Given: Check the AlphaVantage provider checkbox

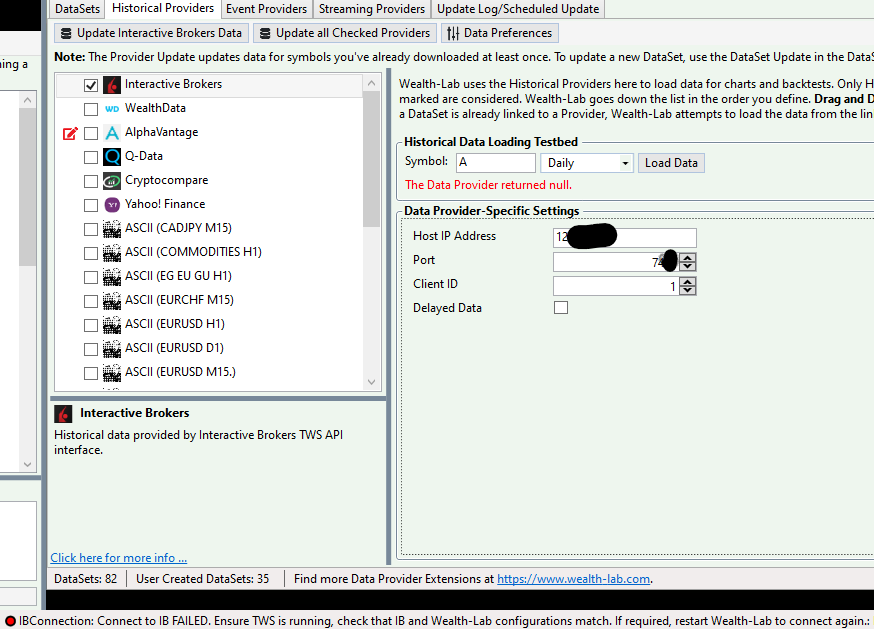Looking at the screenshot, I should pyautogui.click(x=91, y=133).
